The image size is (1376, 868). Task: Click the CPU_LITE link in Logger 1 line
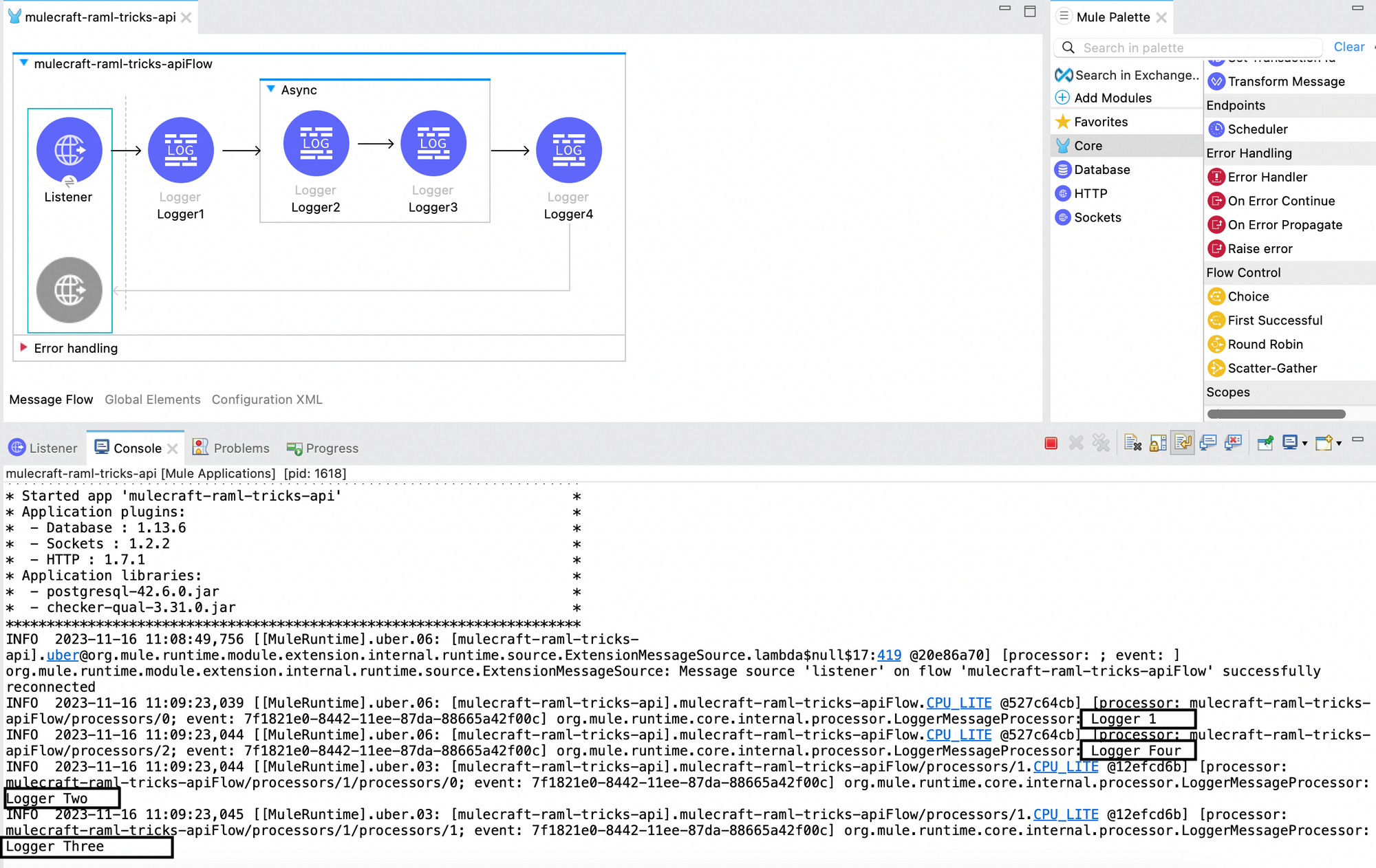(x=958, y=703)
